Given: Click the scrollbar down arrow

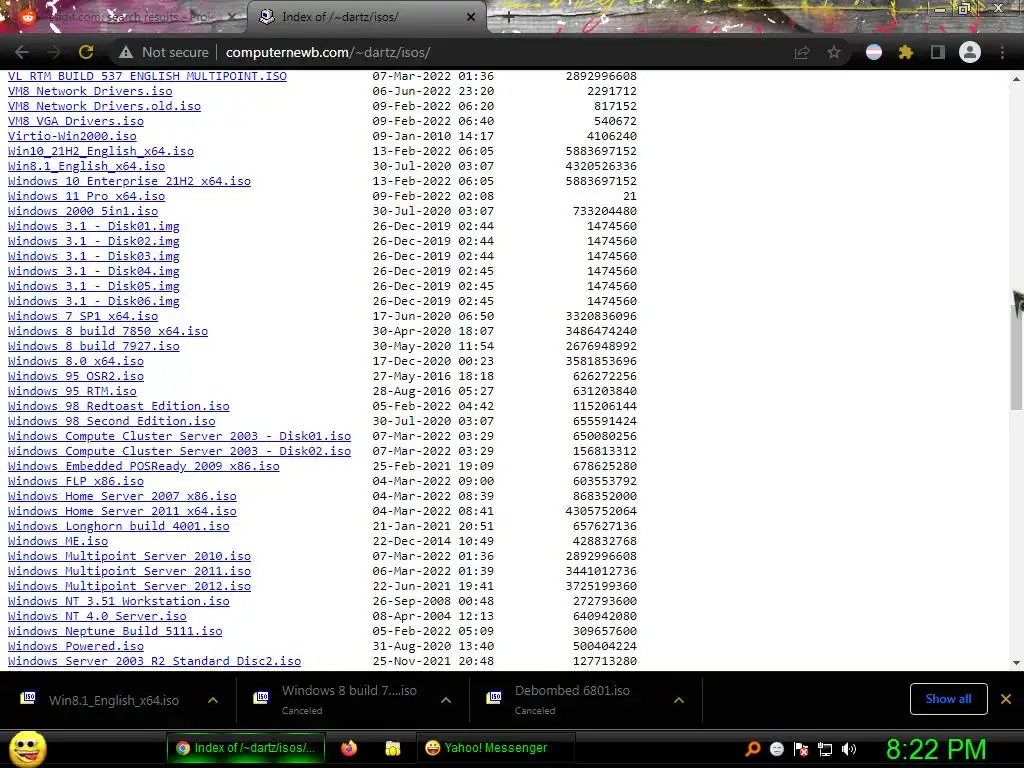Looking at the screenshot, I should pos(1016,662).
